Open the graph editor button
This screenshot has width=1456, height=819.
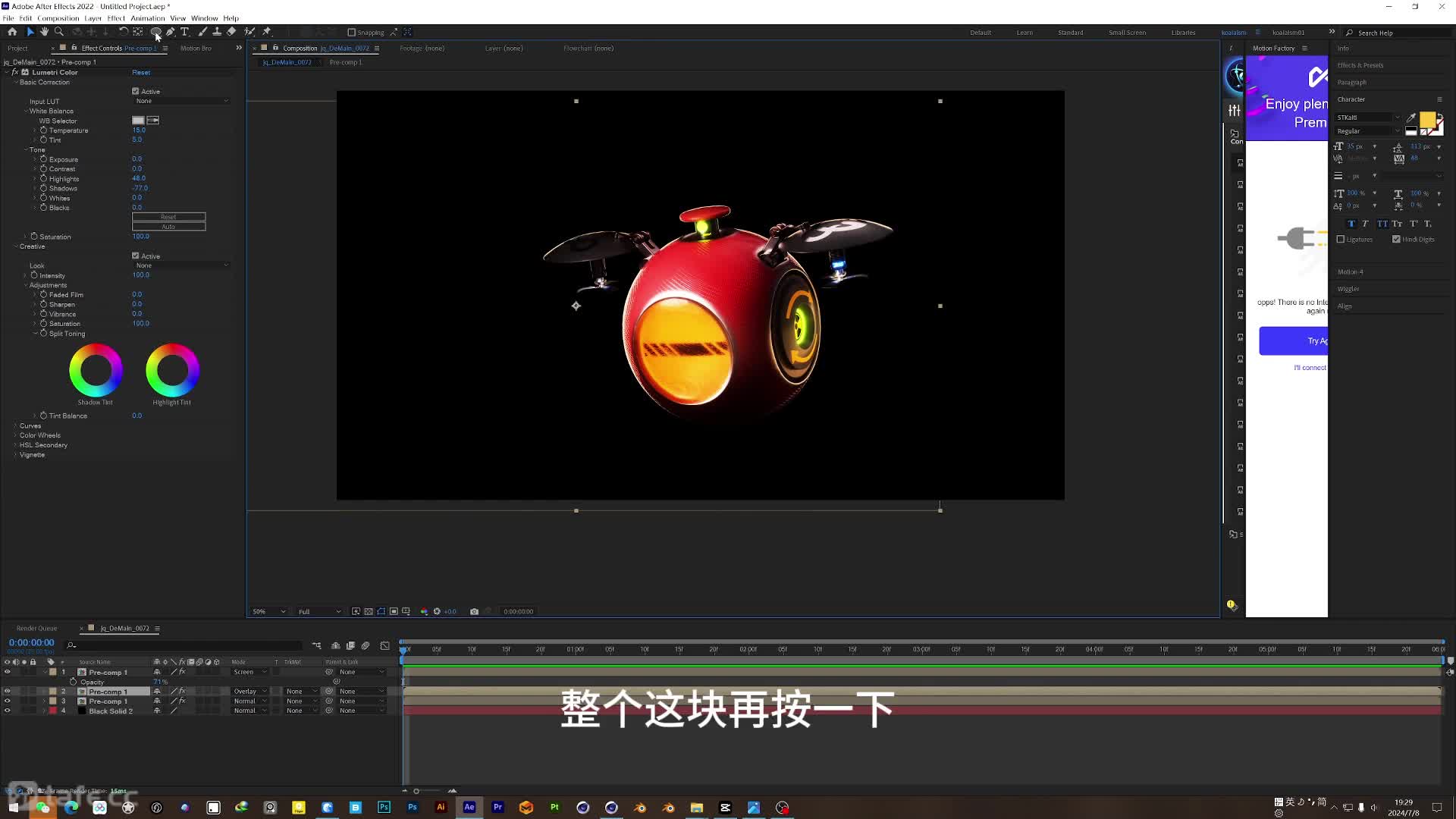(385, 645)
